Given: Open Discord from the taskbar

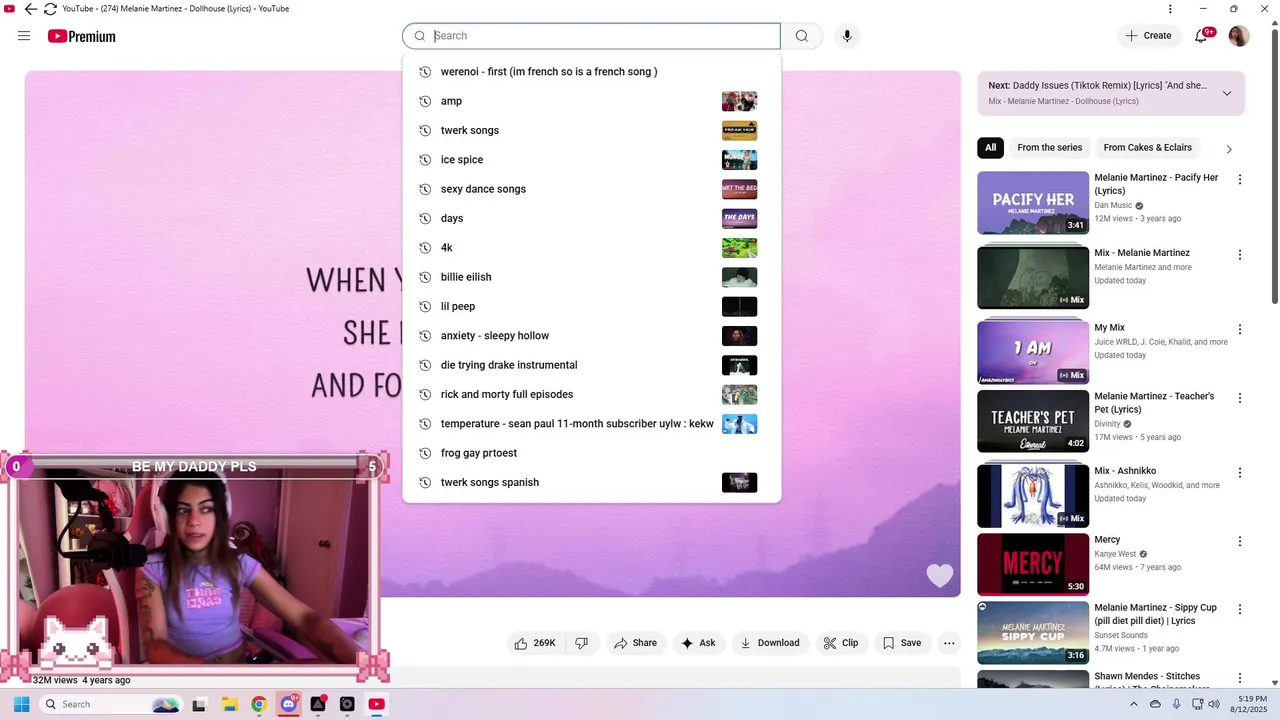Looking at the screenshot, I should (x=289, y=704).
